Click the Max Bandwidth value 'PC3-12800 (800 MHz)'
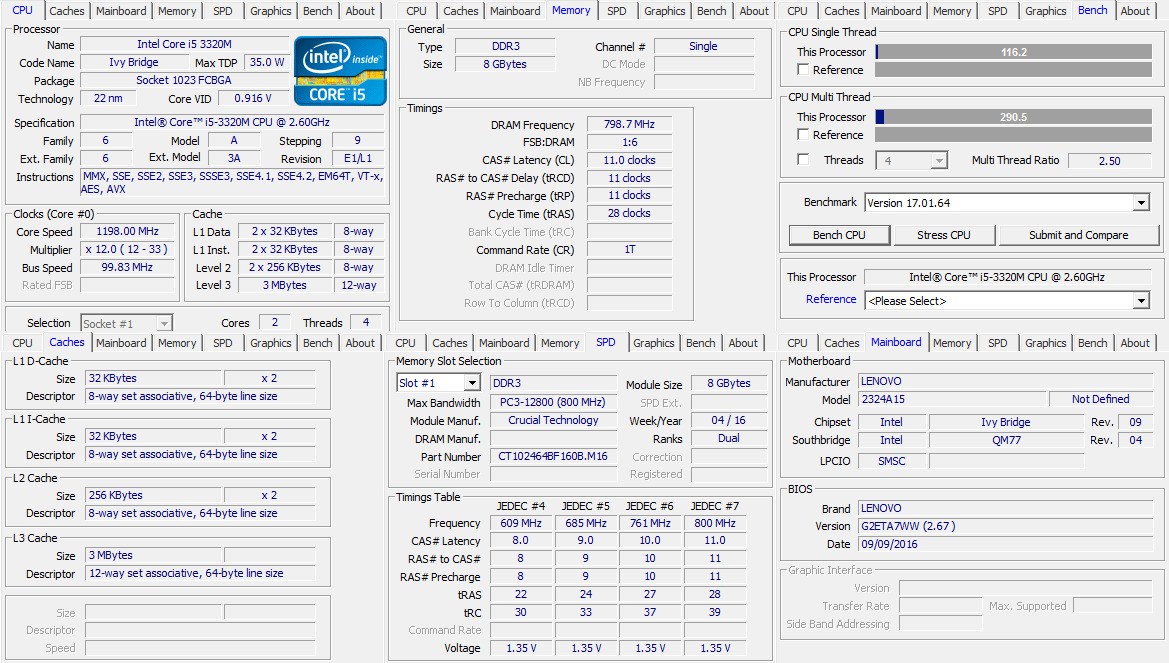The image size is (1169, 663). [x=553, y=402]
